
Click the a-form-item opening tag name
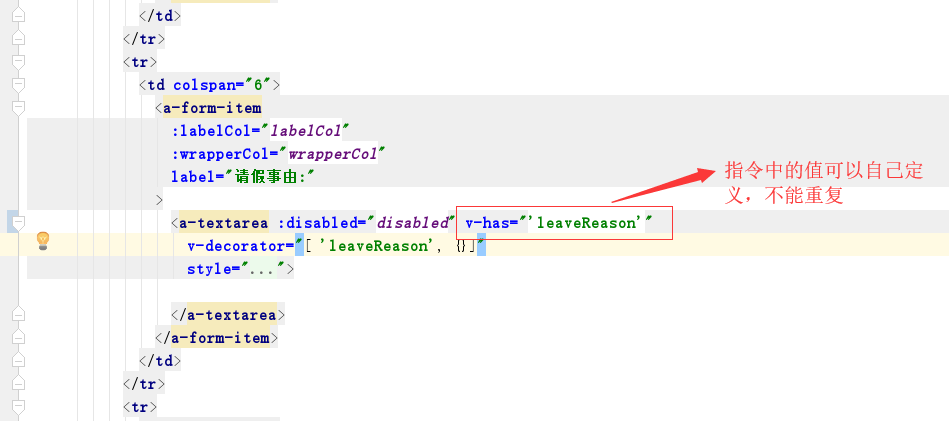(212, 108)
